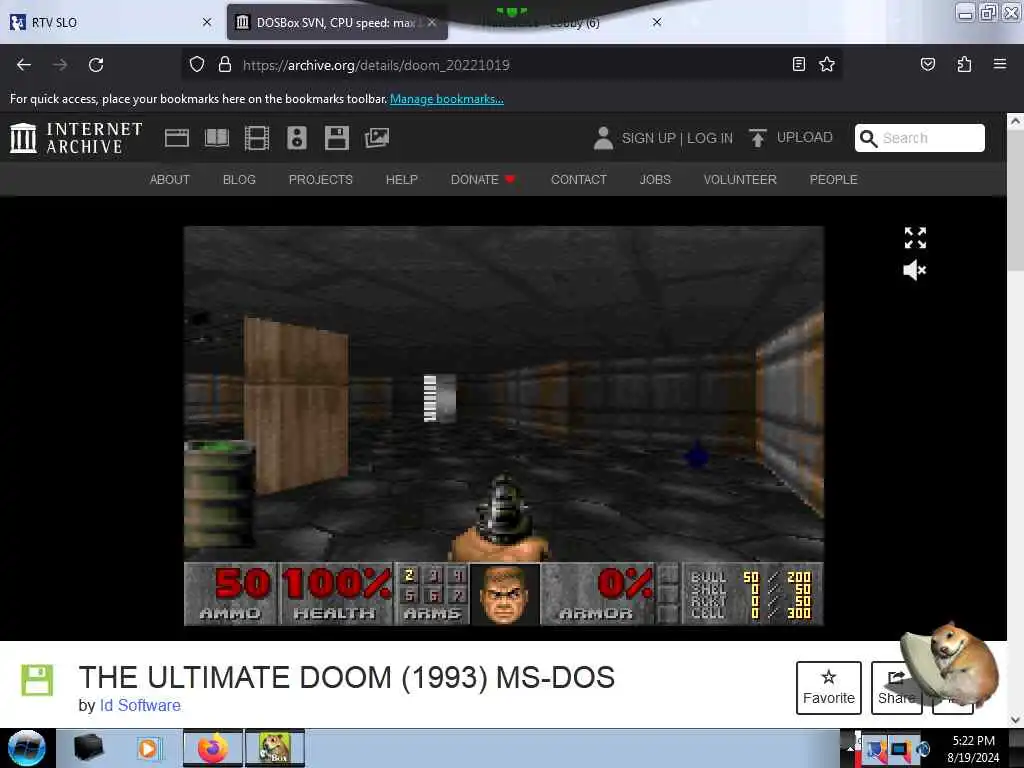
Task: Click the upload arrow icon
Action: [x=758, y=138]
